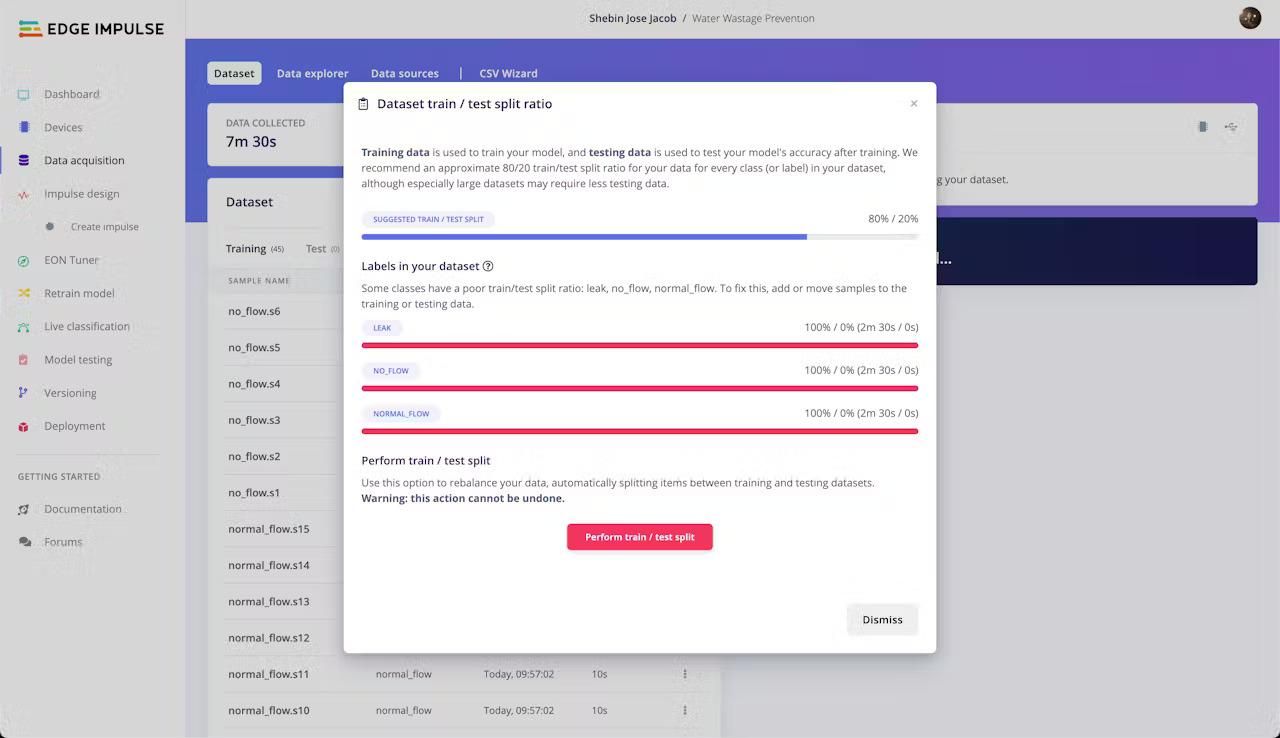Expand the Impulse design section

pos(81,194)
